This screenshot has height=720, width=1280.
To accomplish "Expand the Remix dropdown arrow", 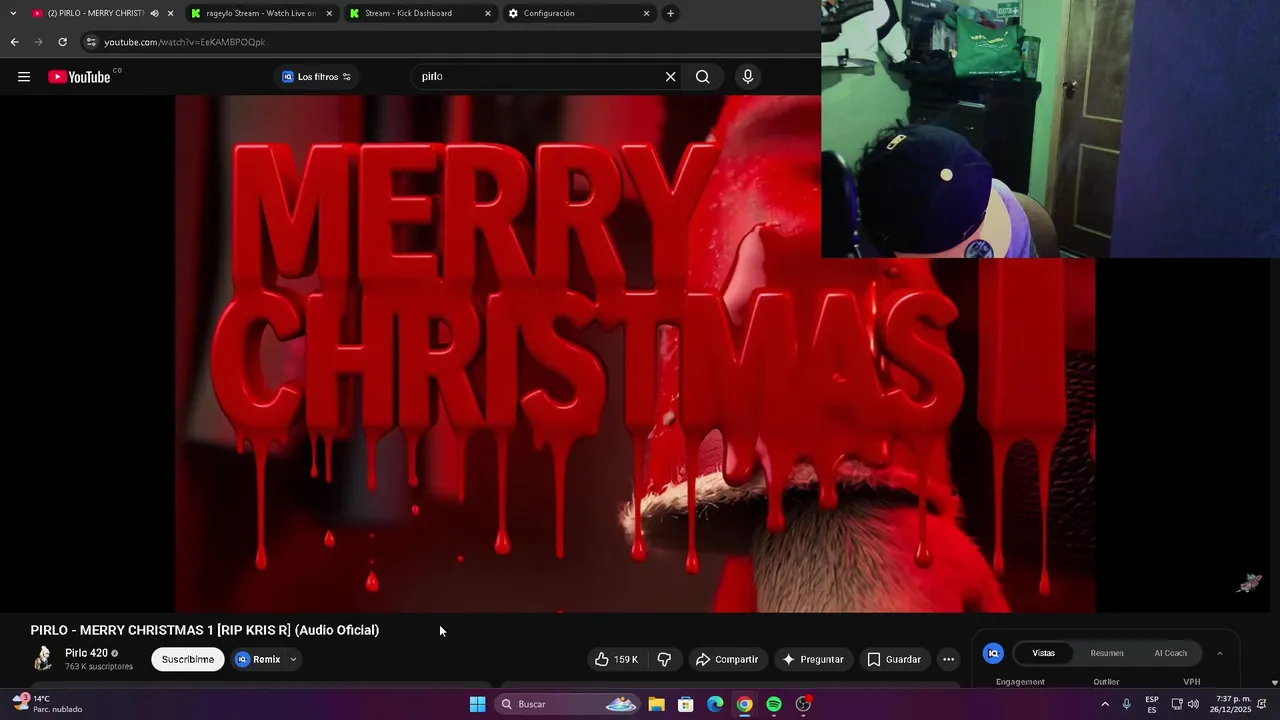I will (293, 659).
